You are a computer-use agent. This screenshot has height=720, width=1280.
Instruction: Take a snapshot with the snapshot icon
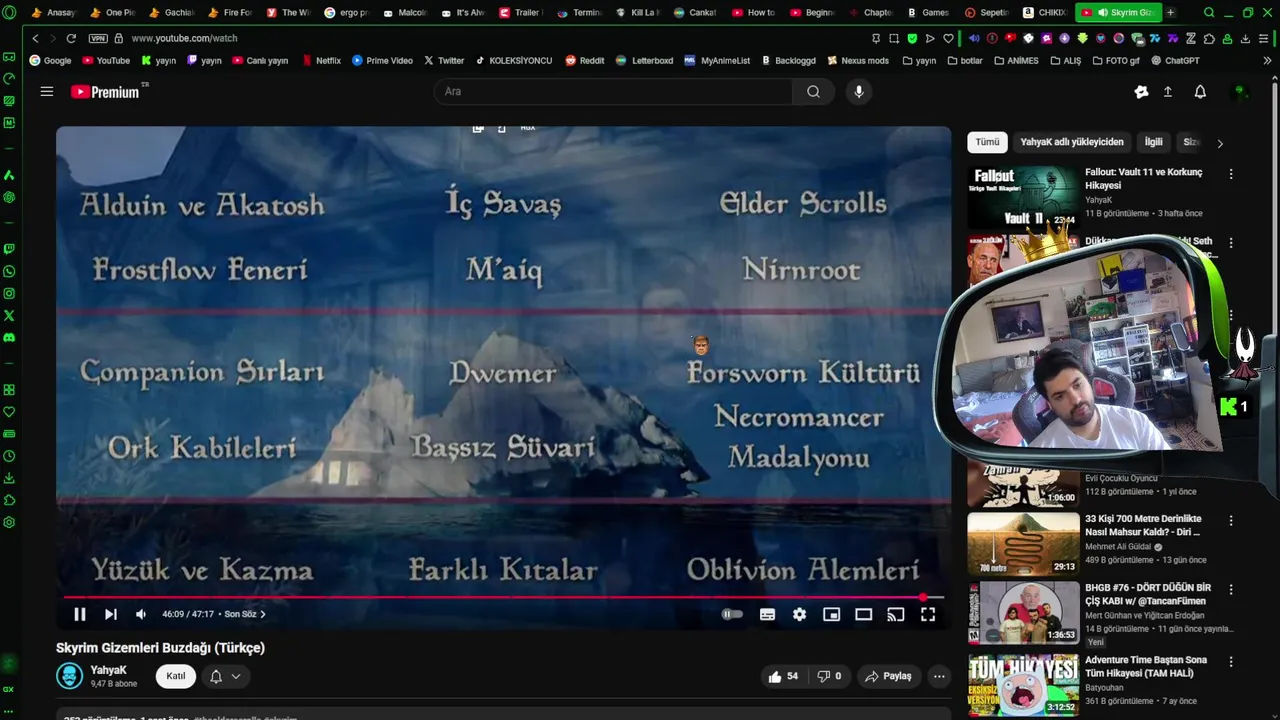894,38
